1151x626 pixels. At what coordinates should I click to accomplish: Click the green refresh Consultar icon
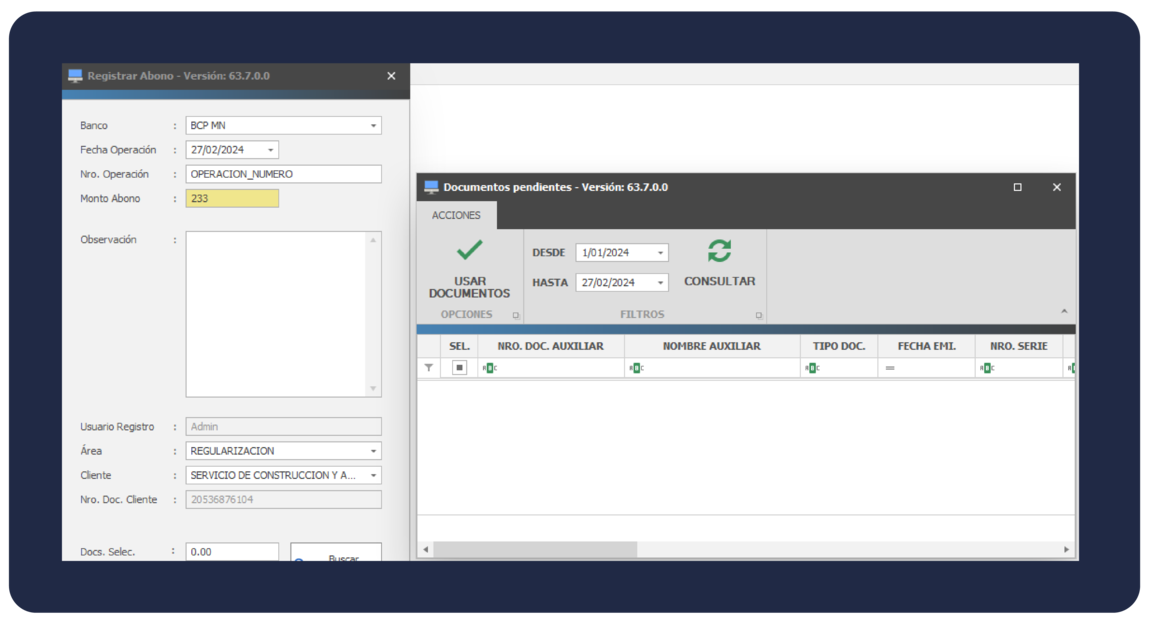click(x=719, y=251)
